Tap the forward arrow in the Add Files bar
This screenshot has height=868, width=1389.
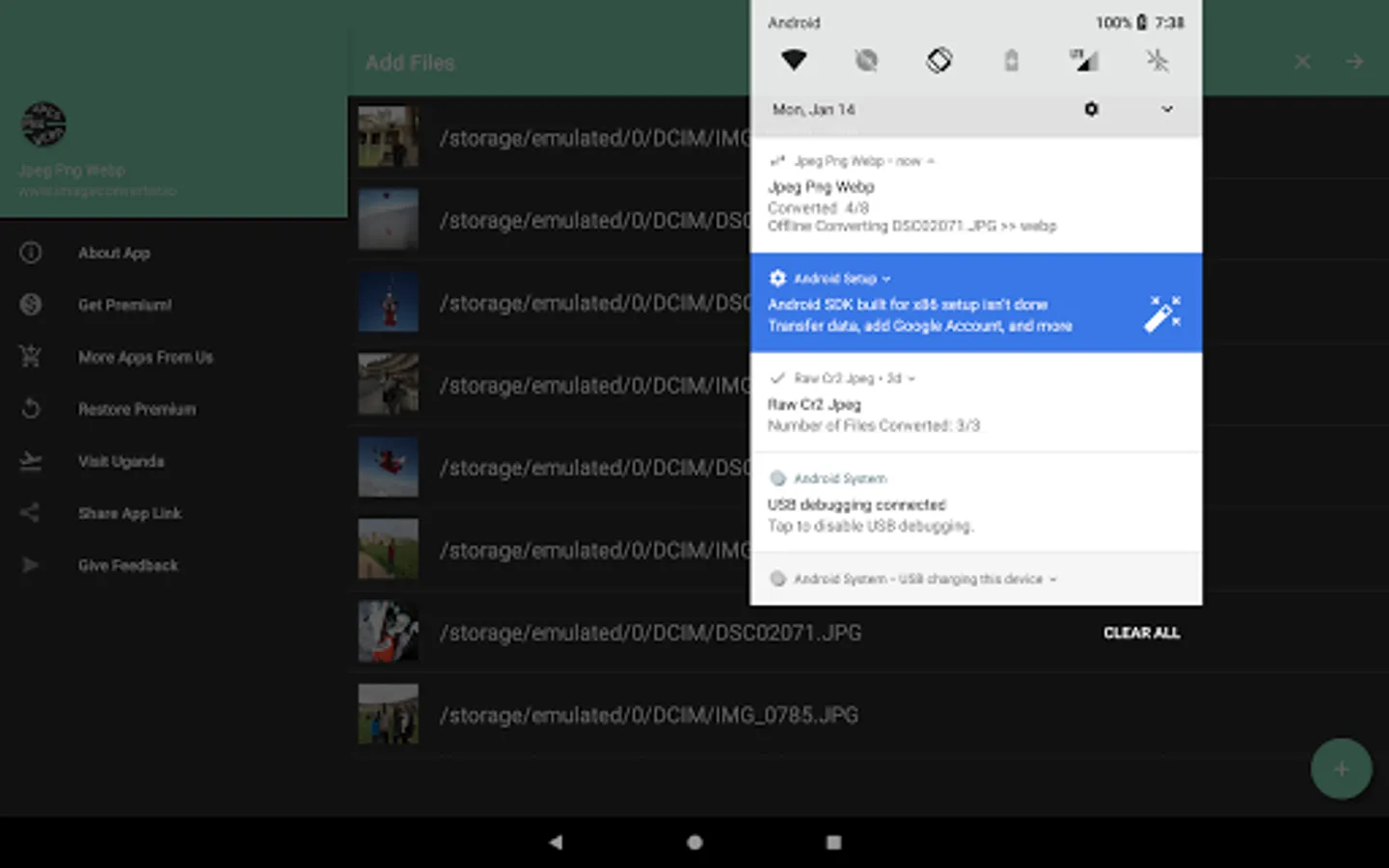pos(1354,62)
